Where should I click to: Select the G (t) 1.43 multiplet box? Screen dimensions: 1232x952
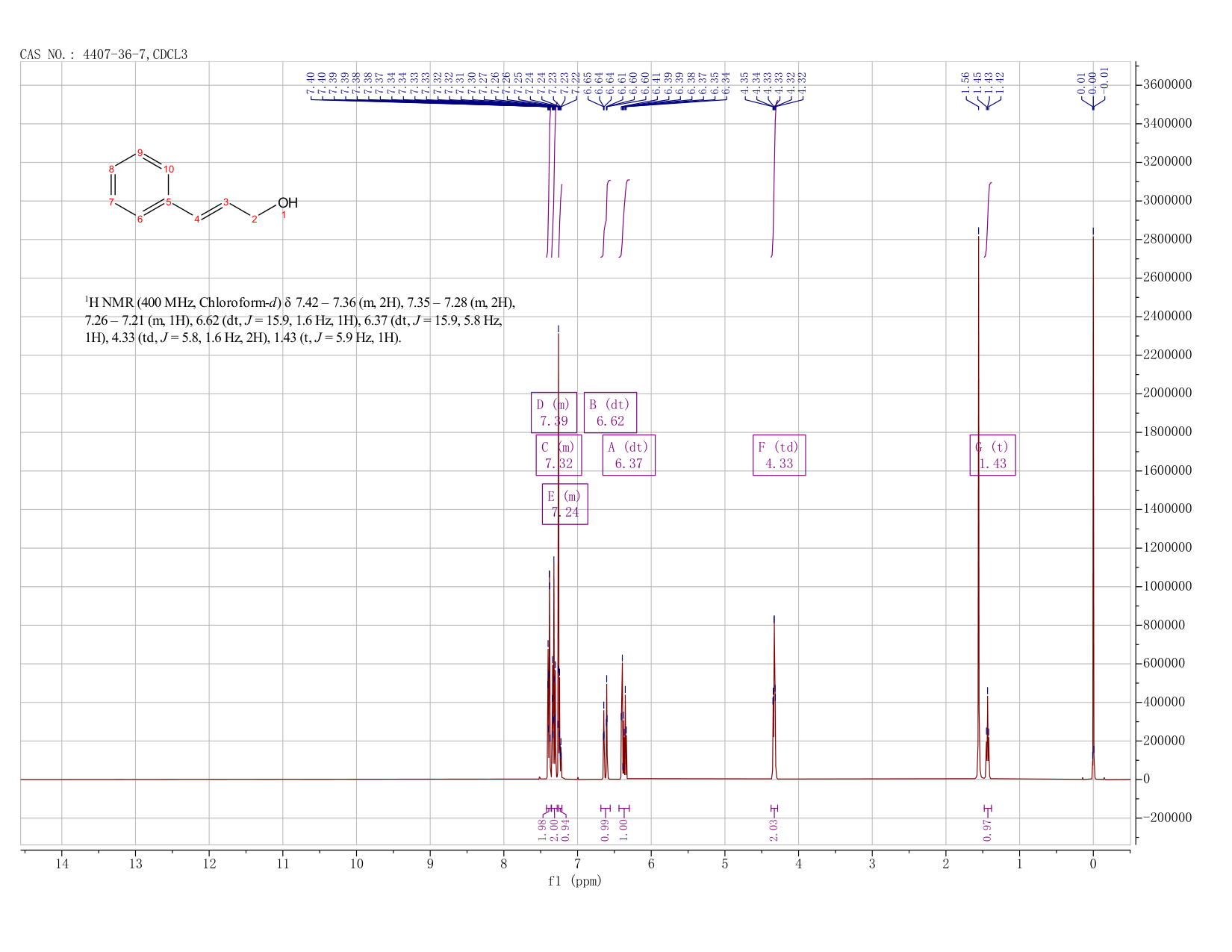[992, 455]
